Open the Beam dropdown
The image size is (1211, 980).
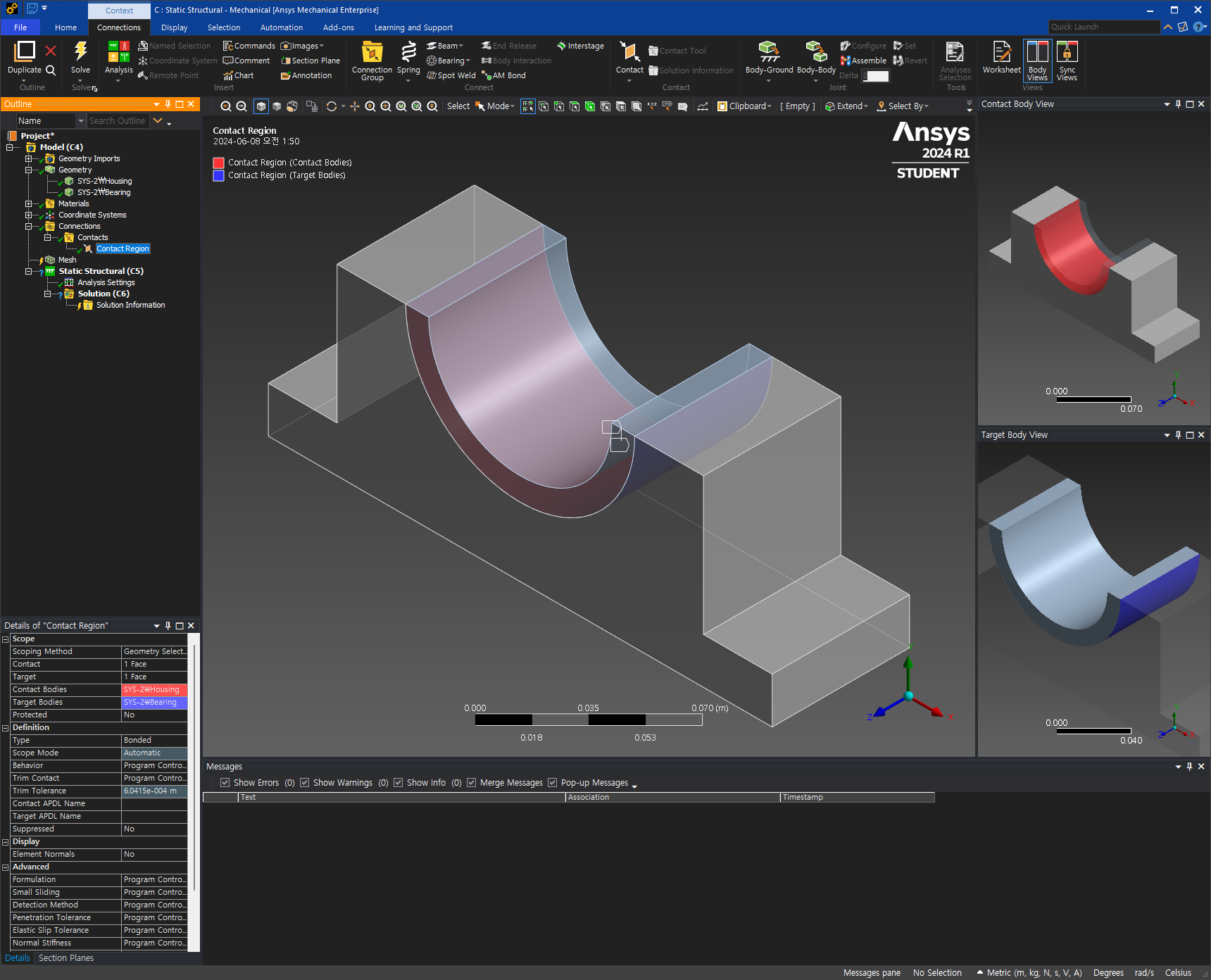pyautogui.click(x=445, y=46)
